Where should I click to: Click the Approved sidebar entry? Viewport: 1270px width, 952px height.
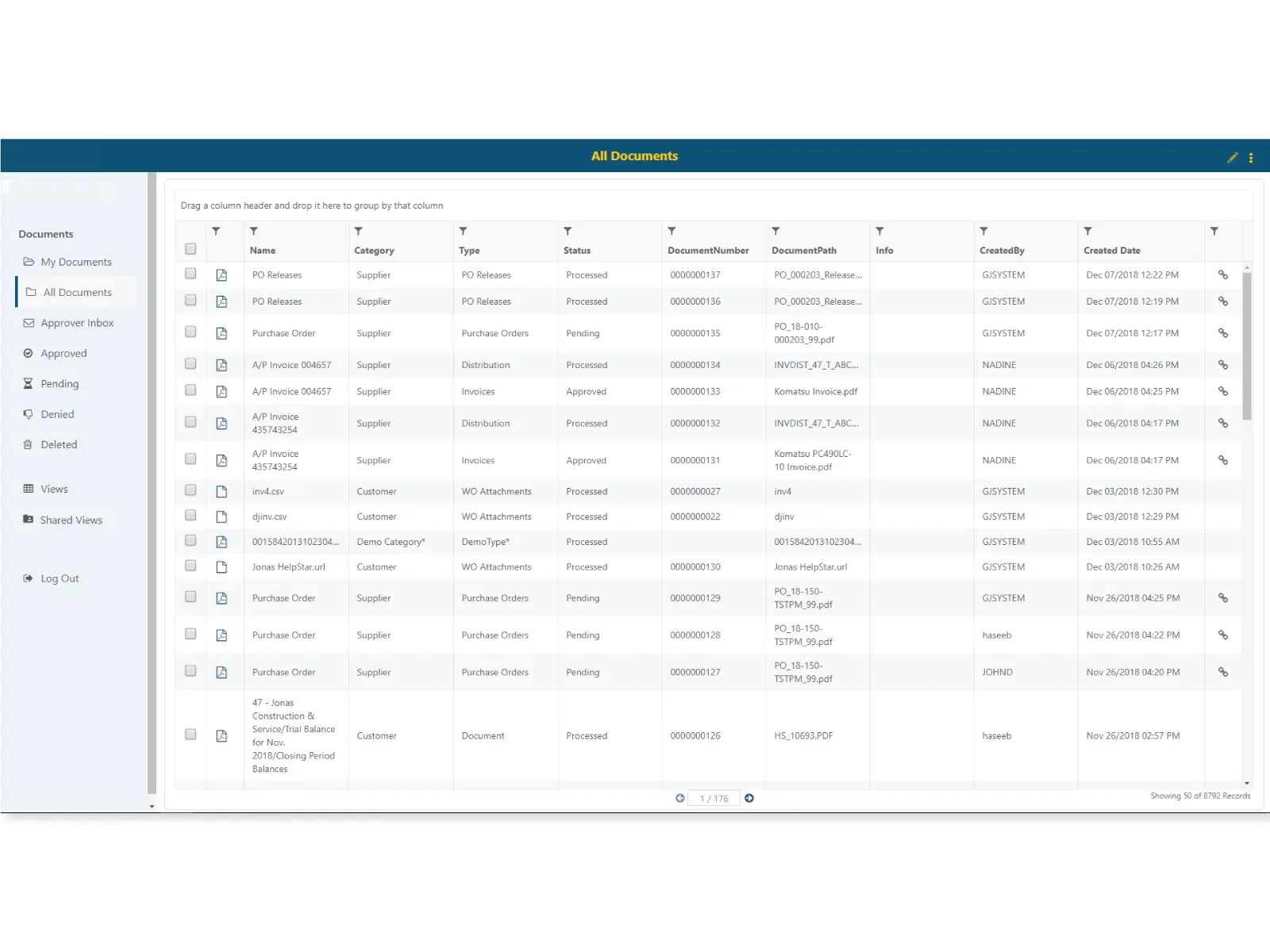[x=63, y=353]
